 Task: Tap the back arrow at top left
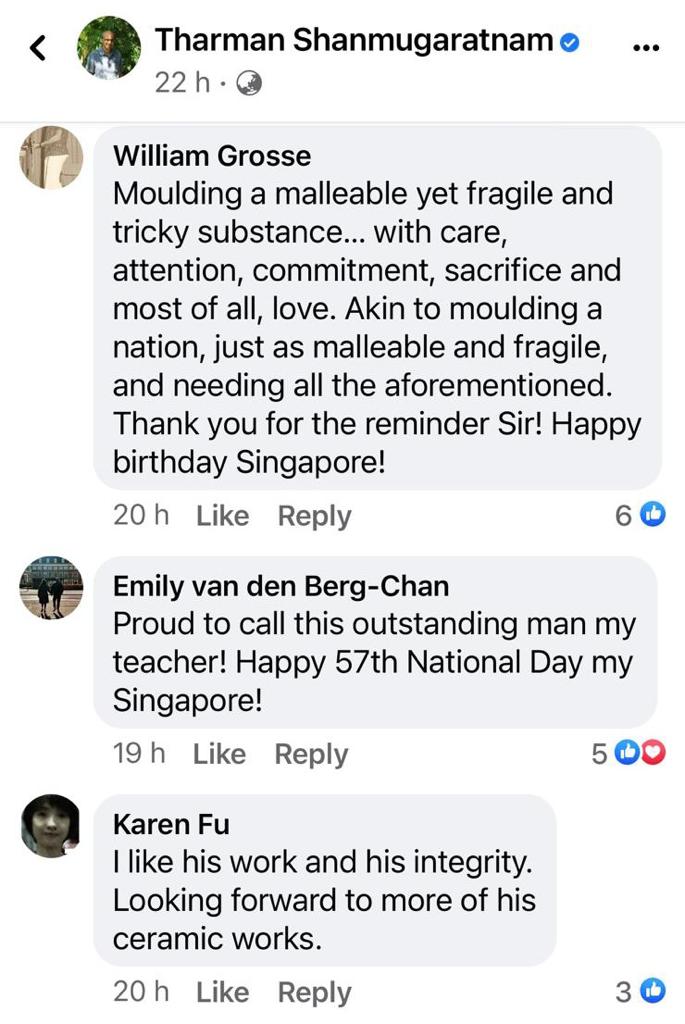39,48
